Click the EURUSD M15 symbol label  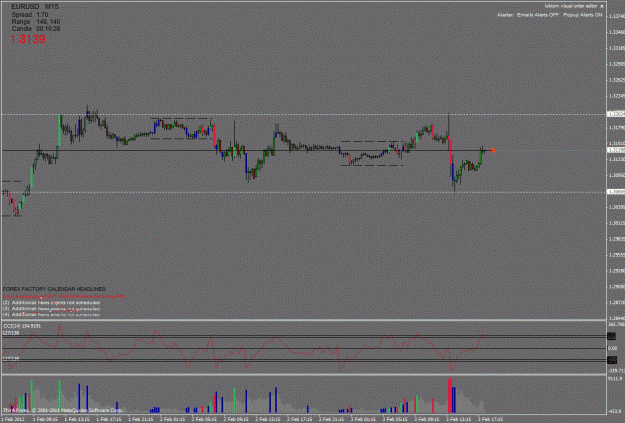pos(35,7)
